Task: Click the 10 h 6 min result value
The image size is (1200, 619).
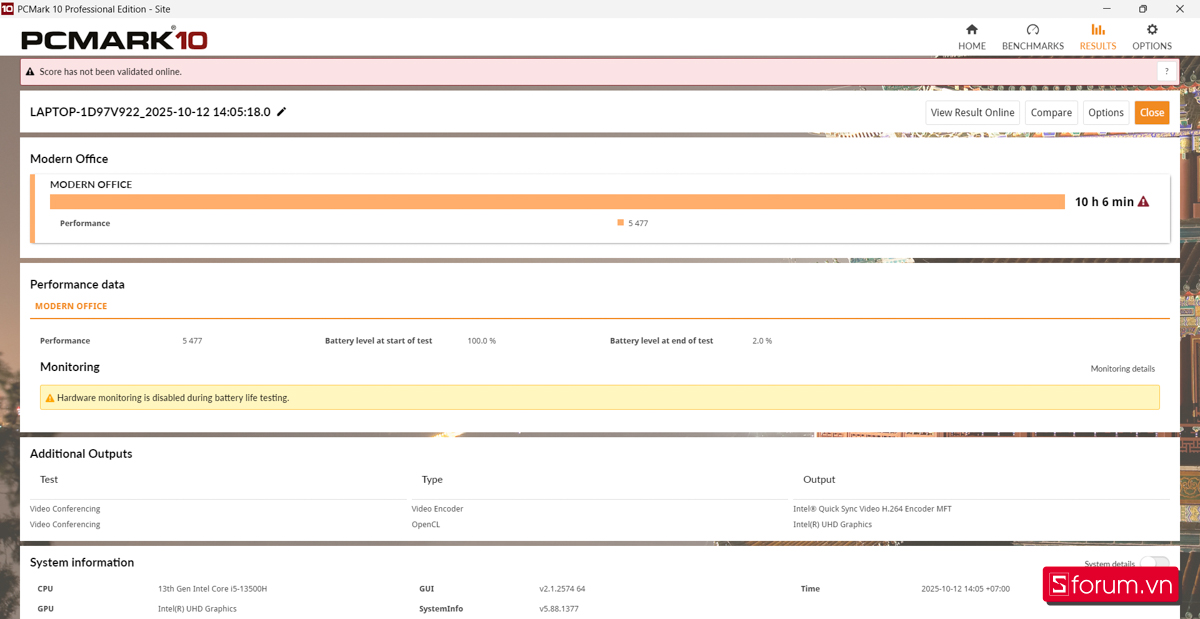Action: click(1104, 202)
